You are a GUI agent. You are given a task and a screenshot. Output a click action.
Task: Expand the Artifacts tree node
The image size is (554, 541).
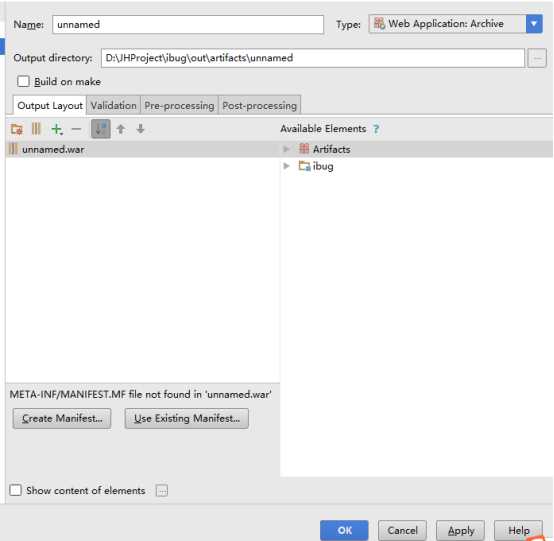coord(286,149)
